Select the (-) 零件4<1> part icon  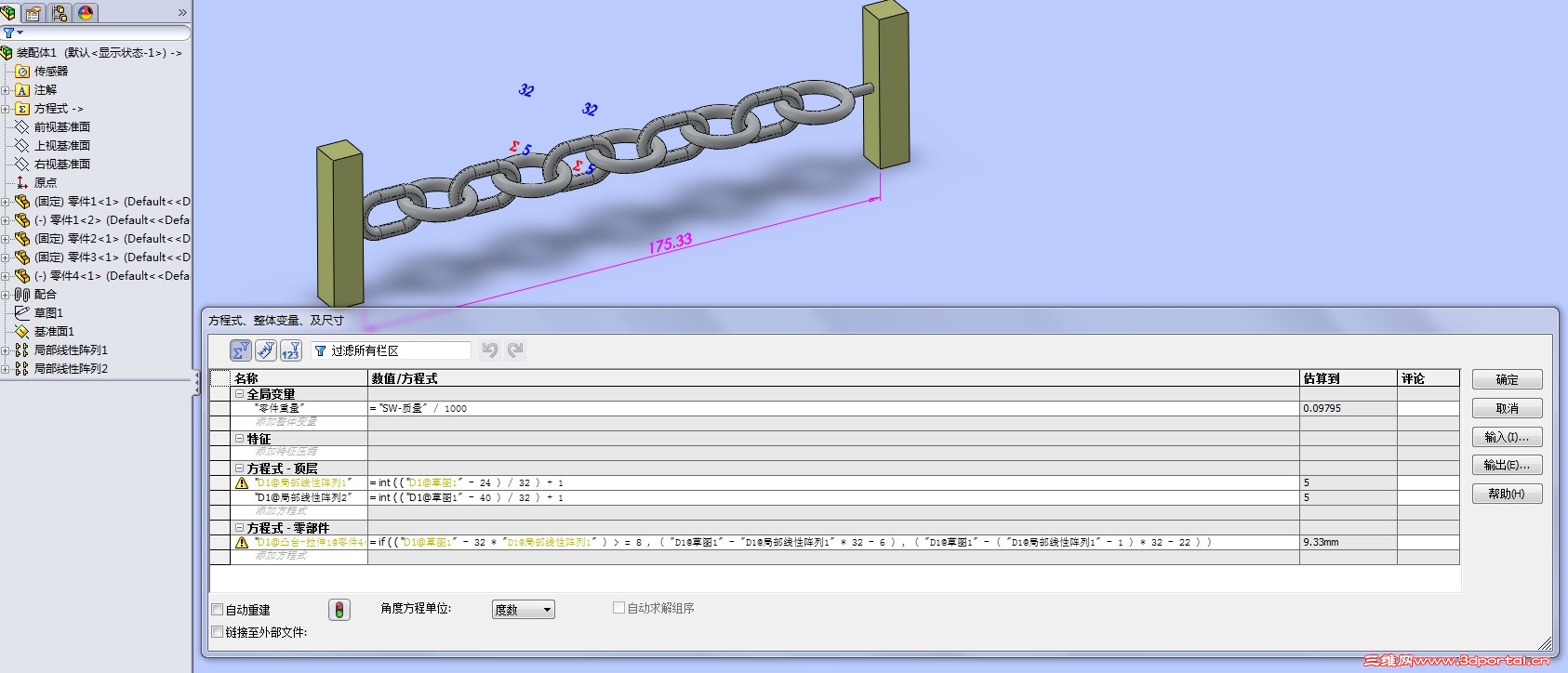[23, 276]
